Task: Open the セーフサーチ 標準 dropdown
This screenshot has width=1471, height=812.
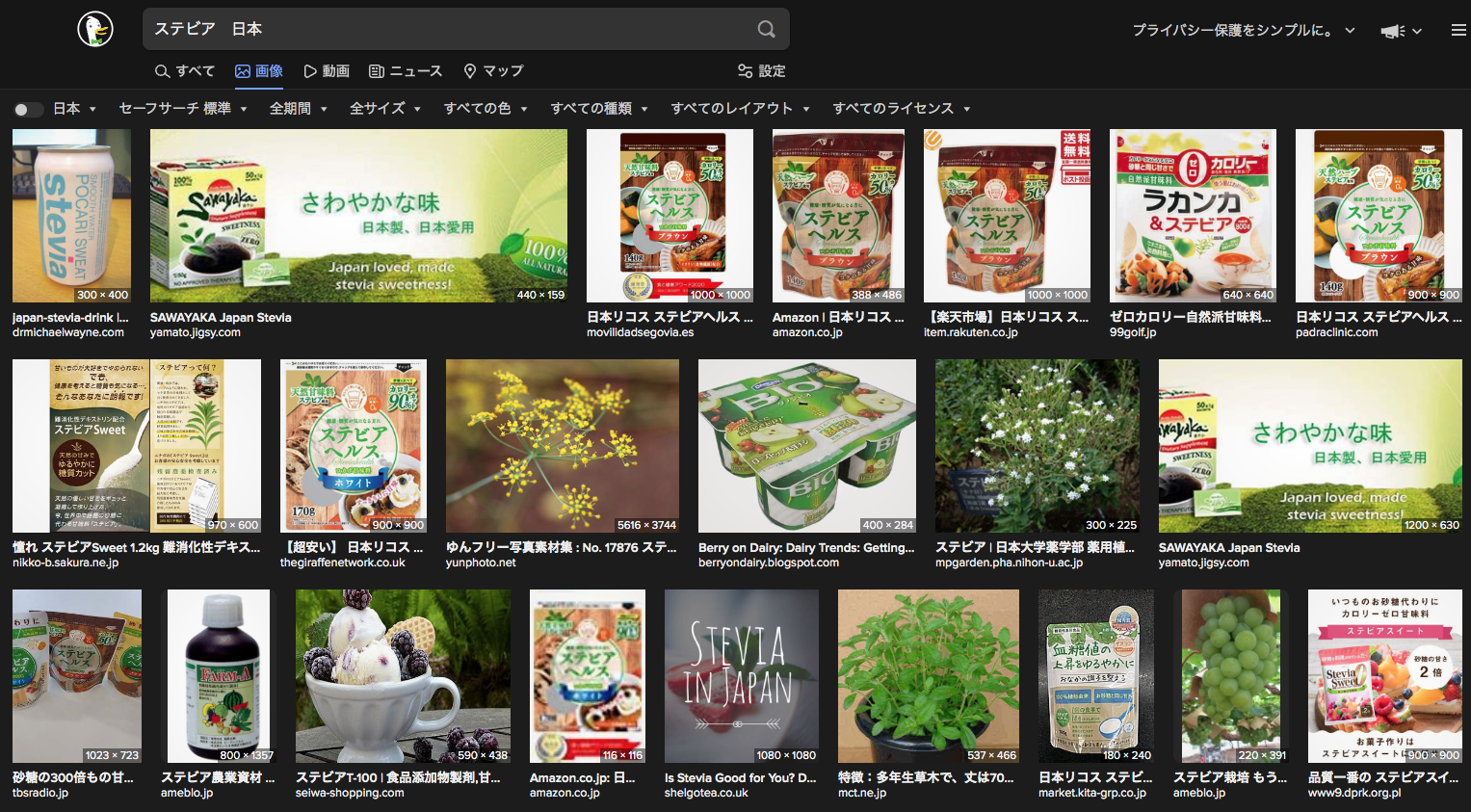Action: point(183,109)
